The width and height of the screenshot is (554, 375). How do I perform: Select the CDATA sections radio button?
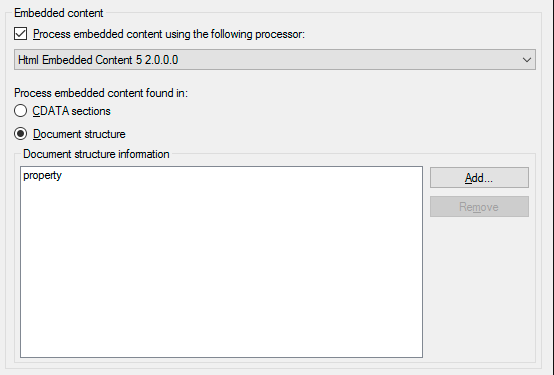20,111
